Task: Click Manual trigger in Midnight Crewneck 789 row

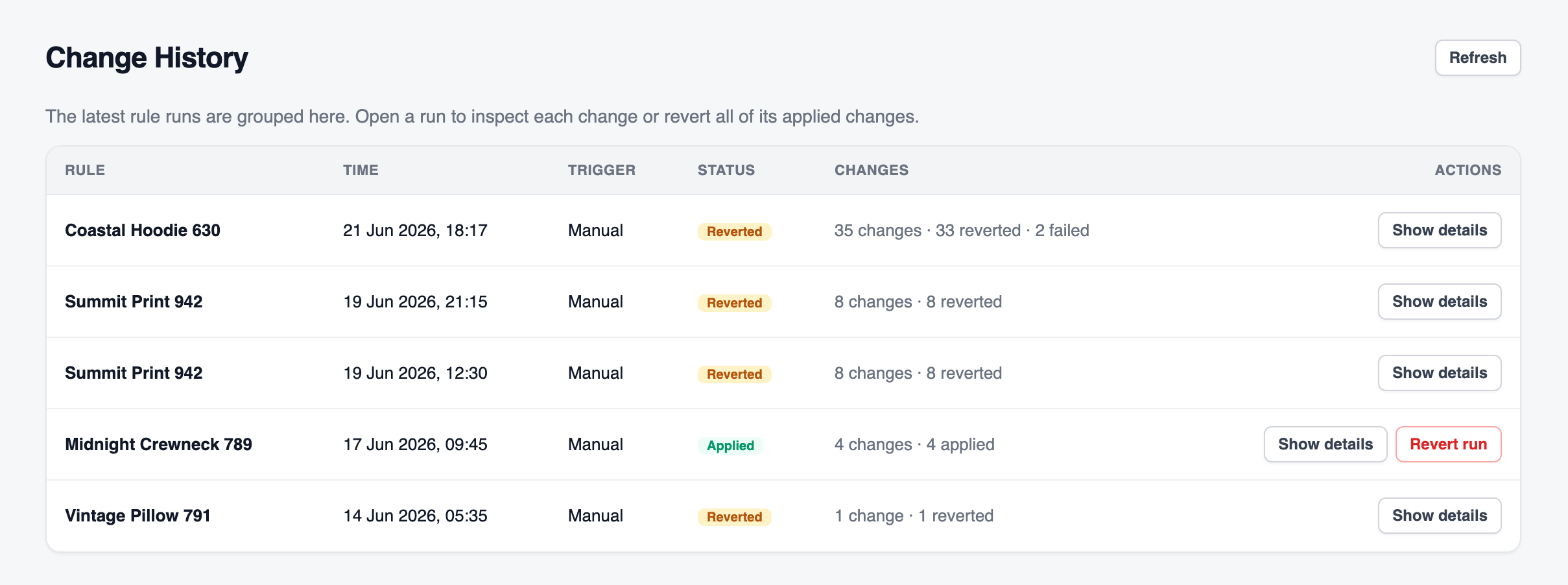Action: (595, 444)
